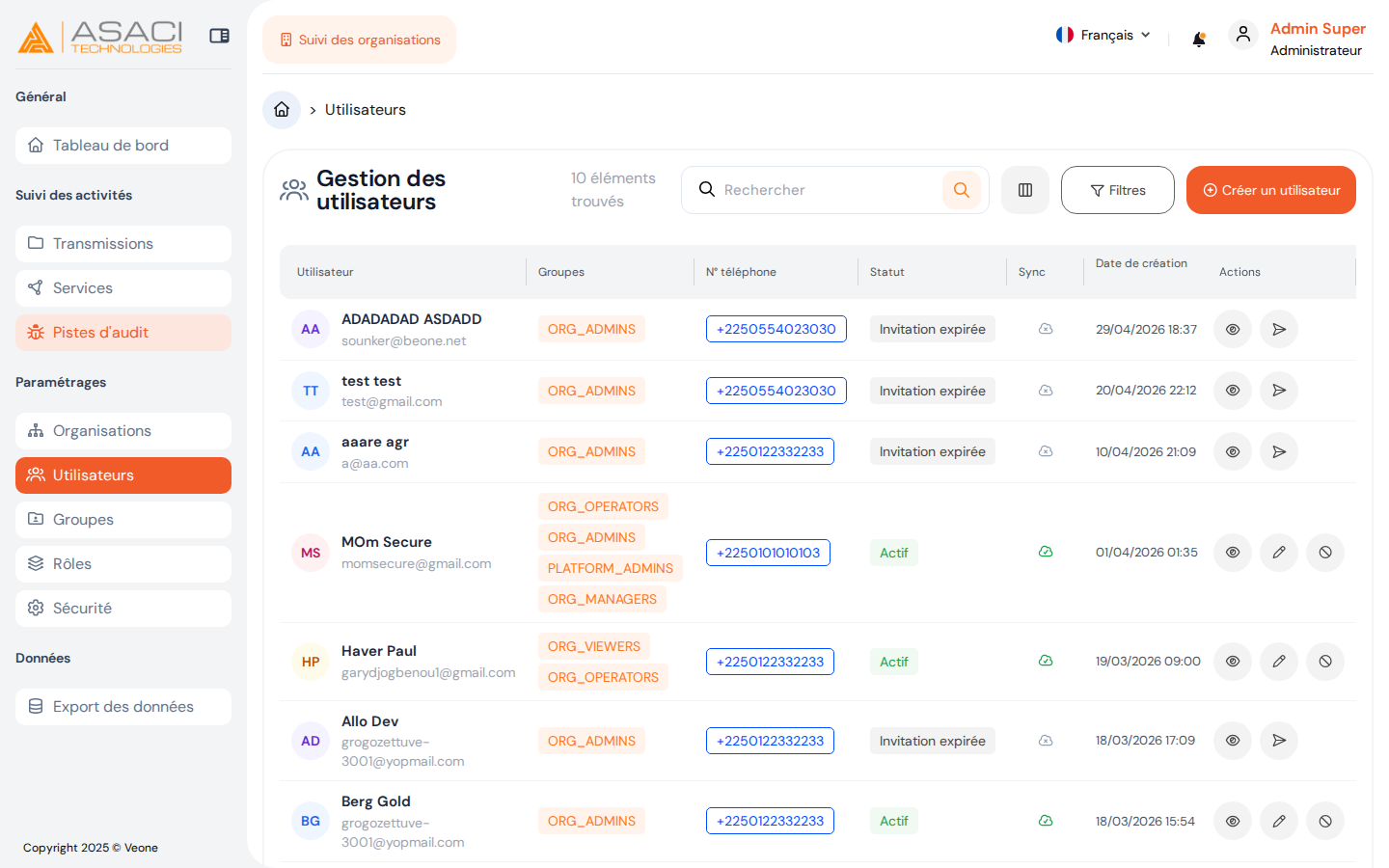Click MS avatar of MOm Secure
Viewport: 1389px width, 868px height.
click(311, 553)
